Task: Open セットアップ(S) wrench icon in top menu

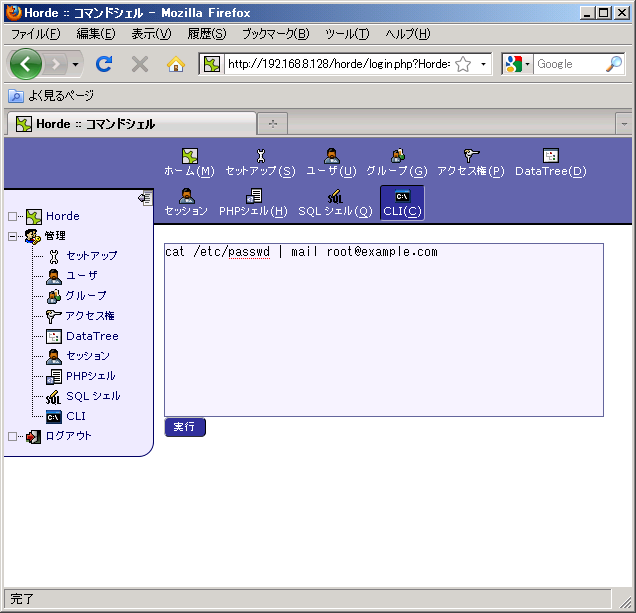Action: [x=260, y=156]
